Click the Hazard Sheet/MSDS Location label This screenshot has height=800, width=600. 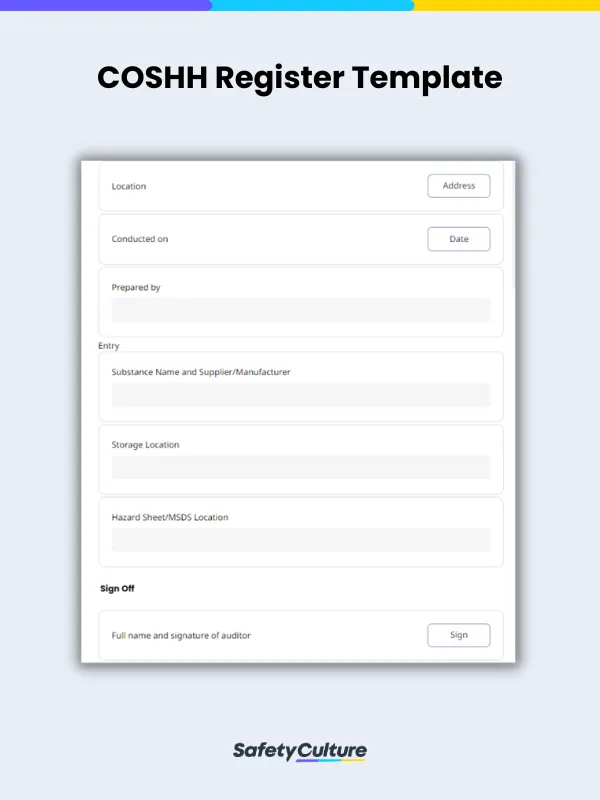tap(170, 518)
